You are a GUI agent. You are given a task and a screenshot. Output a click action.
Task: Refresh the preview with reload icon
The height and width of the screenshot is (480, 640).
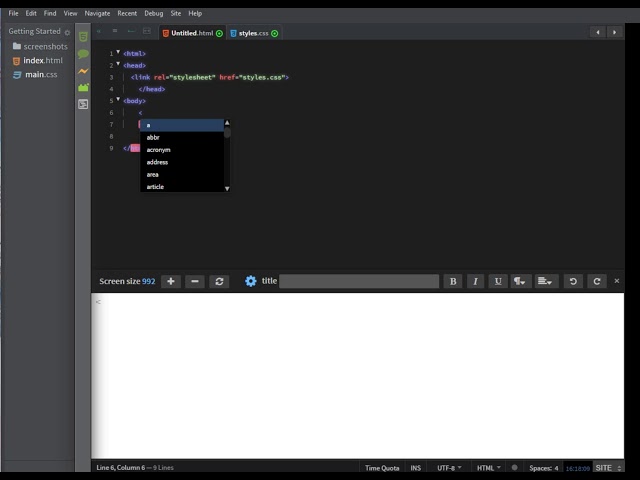coord(219,281)
